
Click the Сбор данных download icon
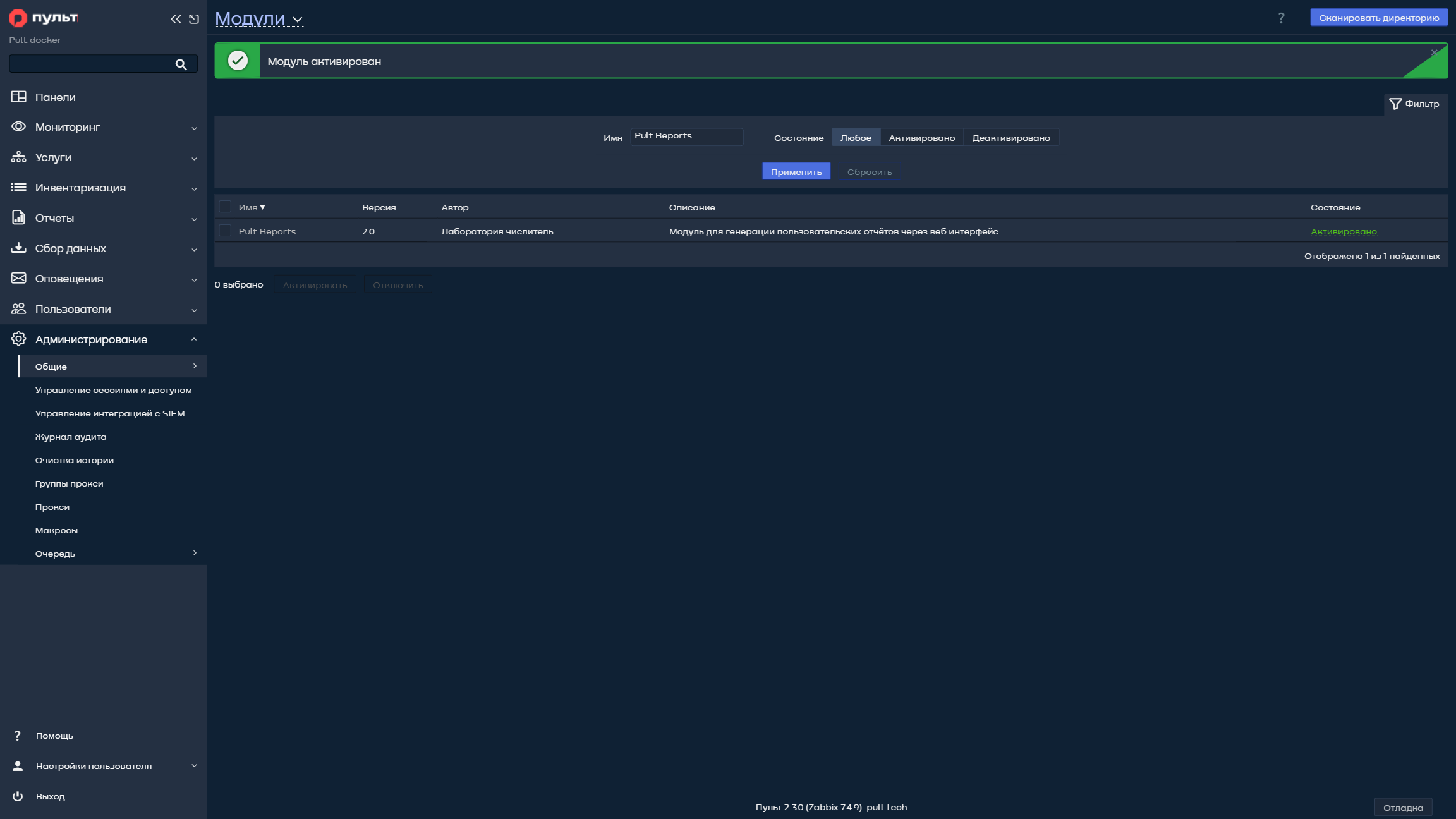click(18, 248)
